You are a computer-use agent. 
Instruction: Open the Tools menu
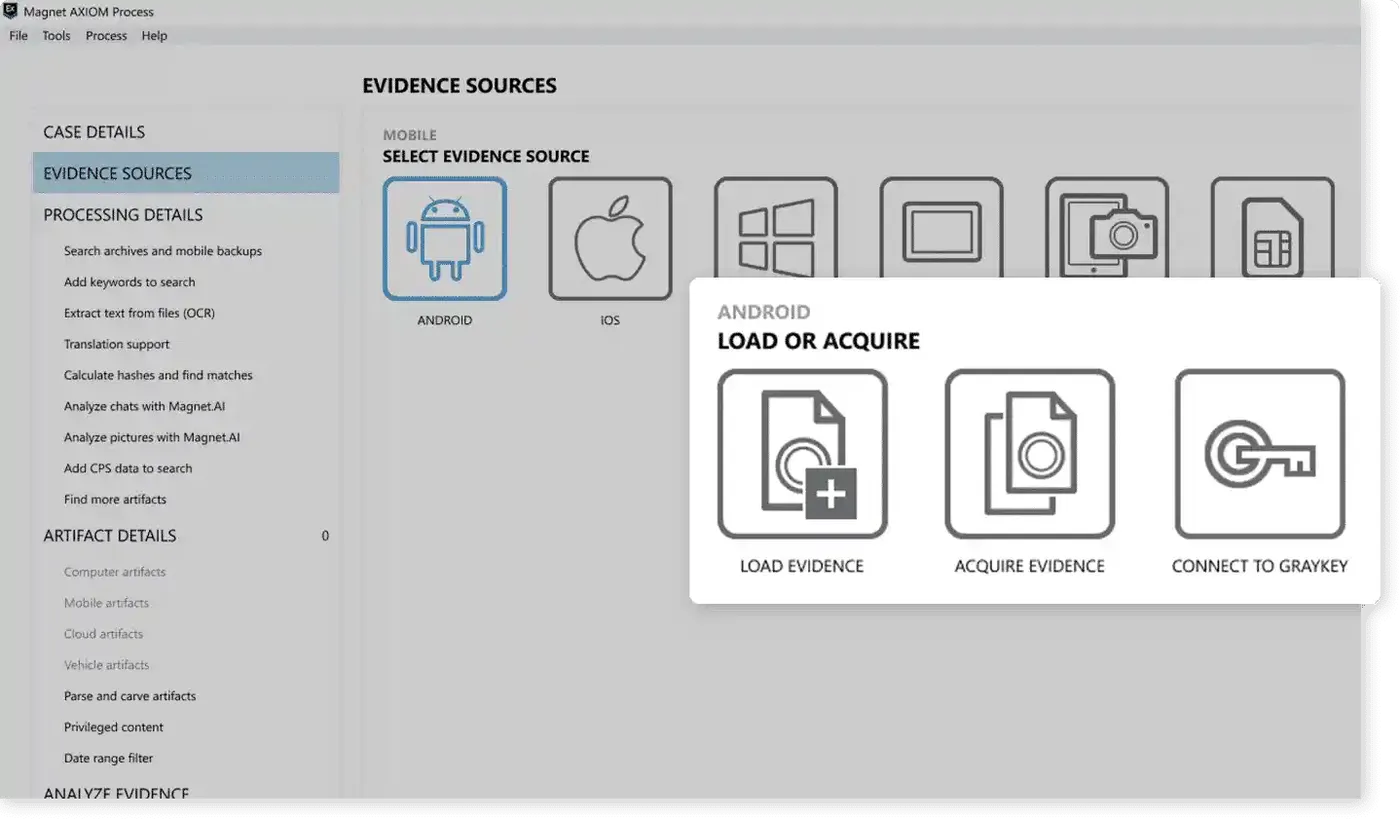click(56, 36)
